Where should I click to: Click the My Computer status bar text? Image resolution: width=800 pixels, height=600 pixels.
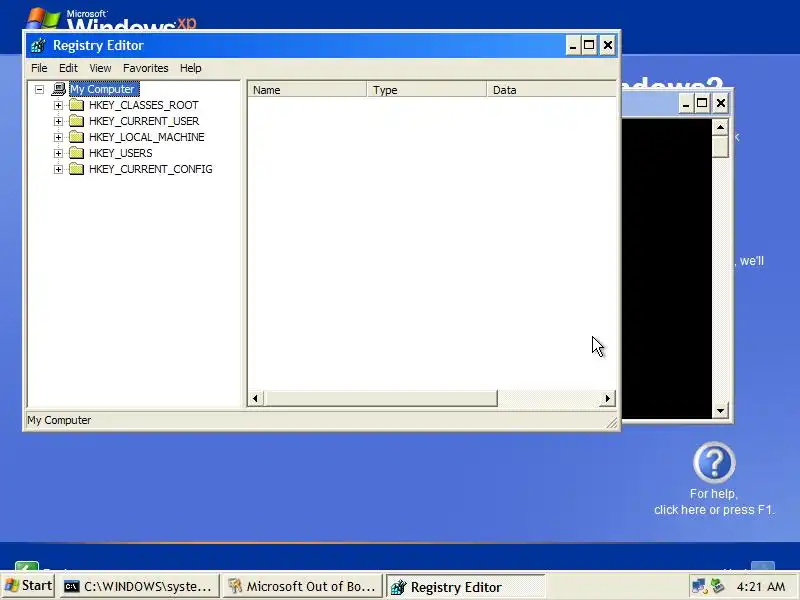coord(59,420)
